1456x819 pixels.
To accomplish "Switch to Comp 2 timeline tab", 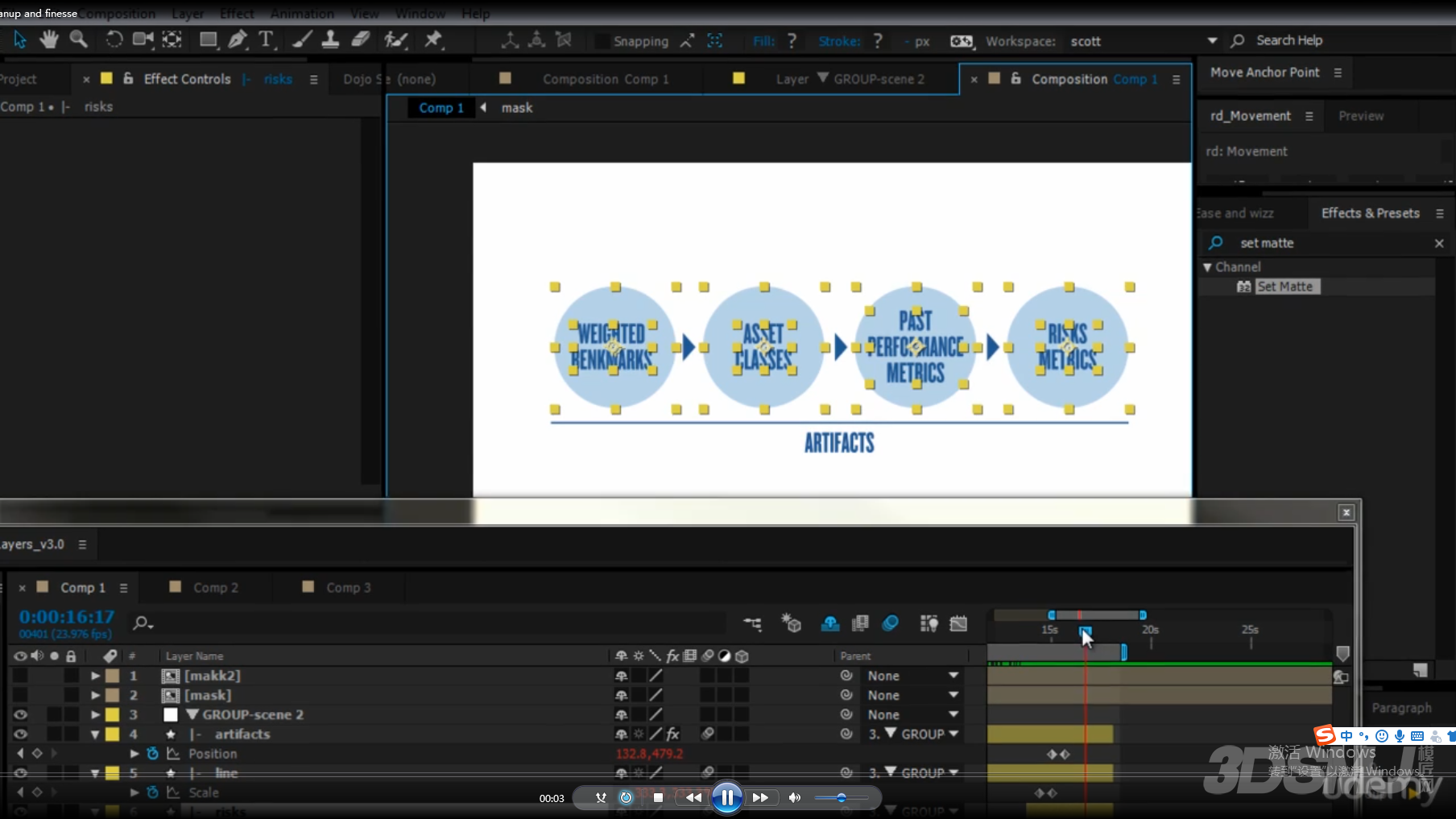I will pos(216,587).
